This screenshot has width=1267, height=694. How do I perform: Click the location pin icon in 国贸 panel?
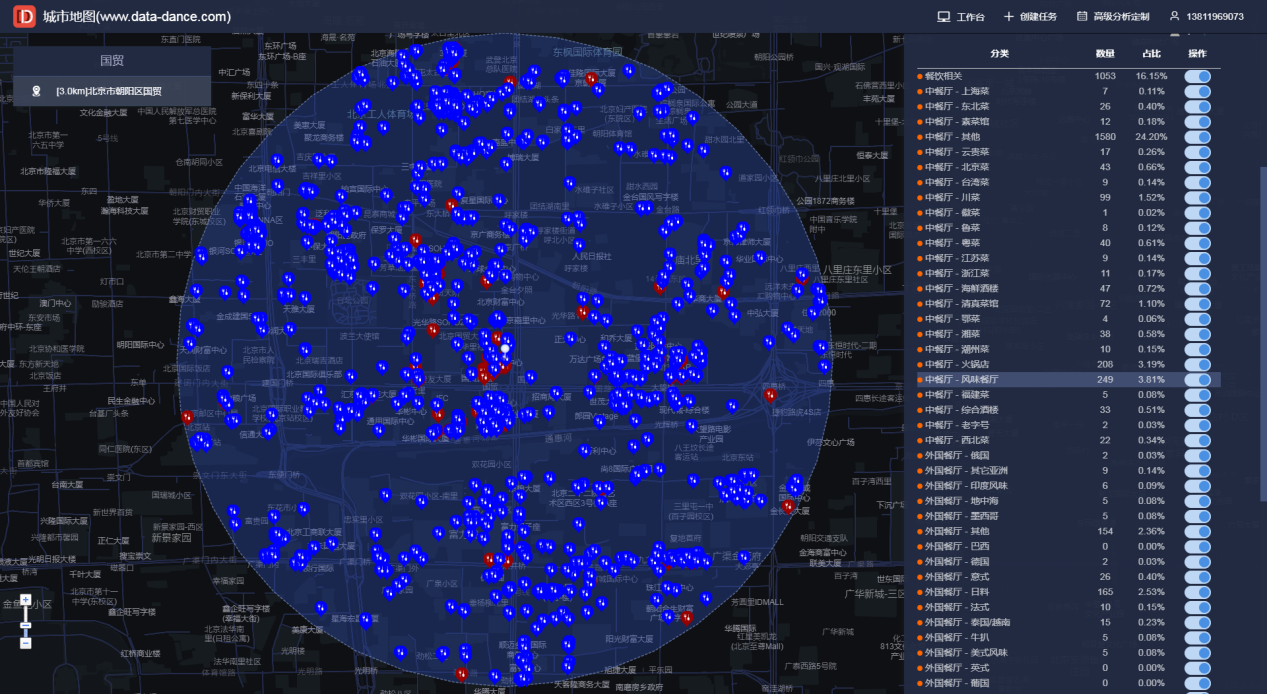pyautogui.click(x=37, y=91)
